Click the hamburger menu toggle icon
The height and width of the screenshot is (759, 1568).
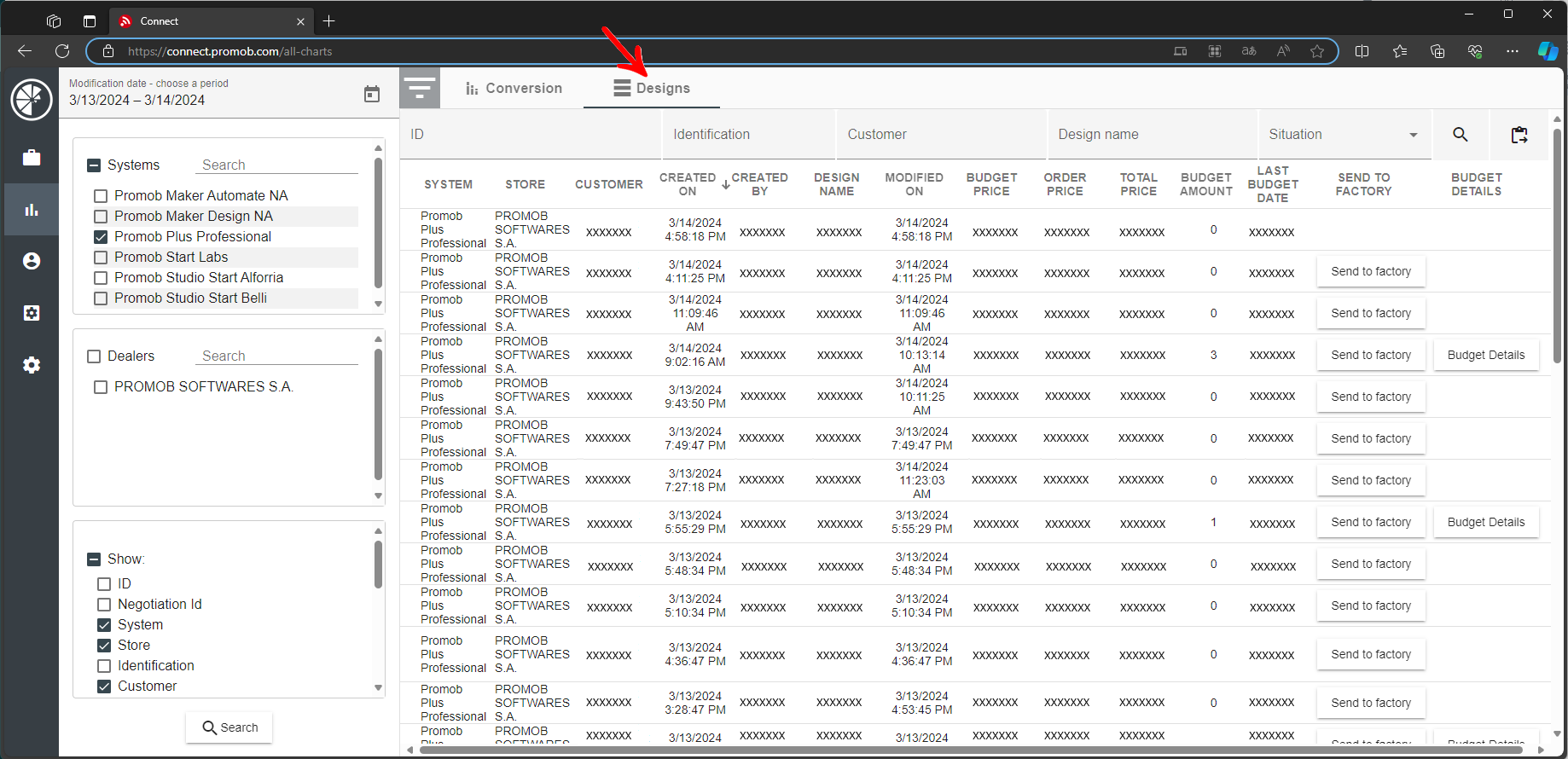[x=420, y=88]
